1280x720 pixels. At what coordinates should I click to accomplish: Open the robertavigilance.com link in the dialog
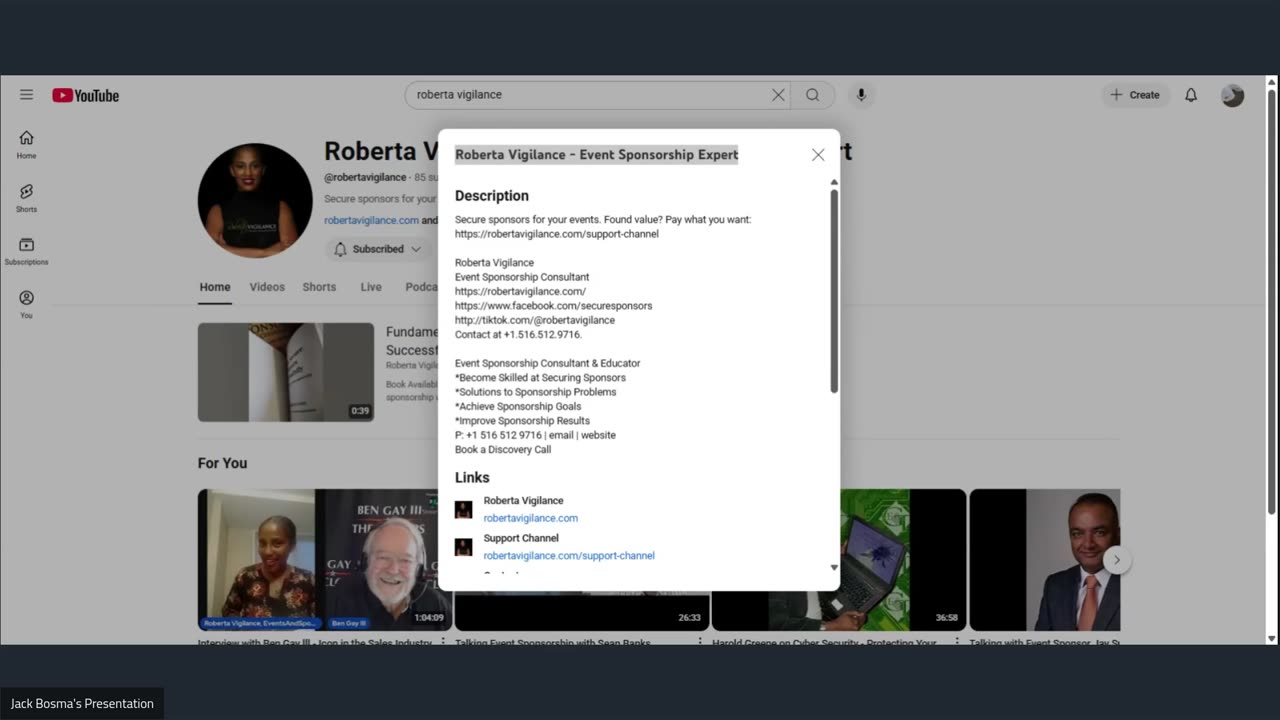(531, 518)
